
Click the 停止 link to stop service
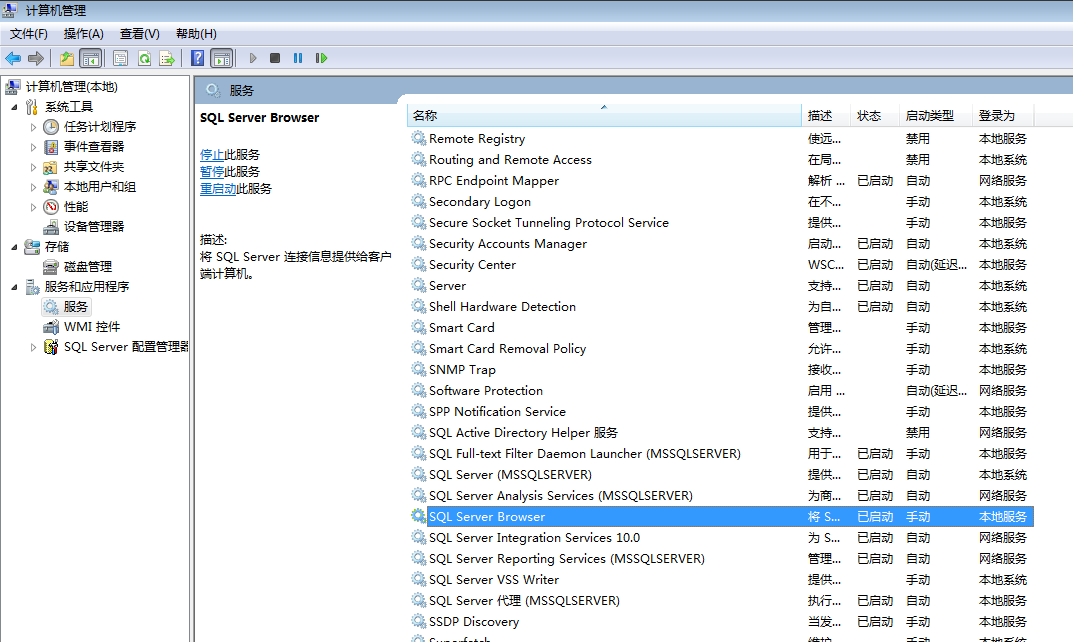(x=212, y=154)
